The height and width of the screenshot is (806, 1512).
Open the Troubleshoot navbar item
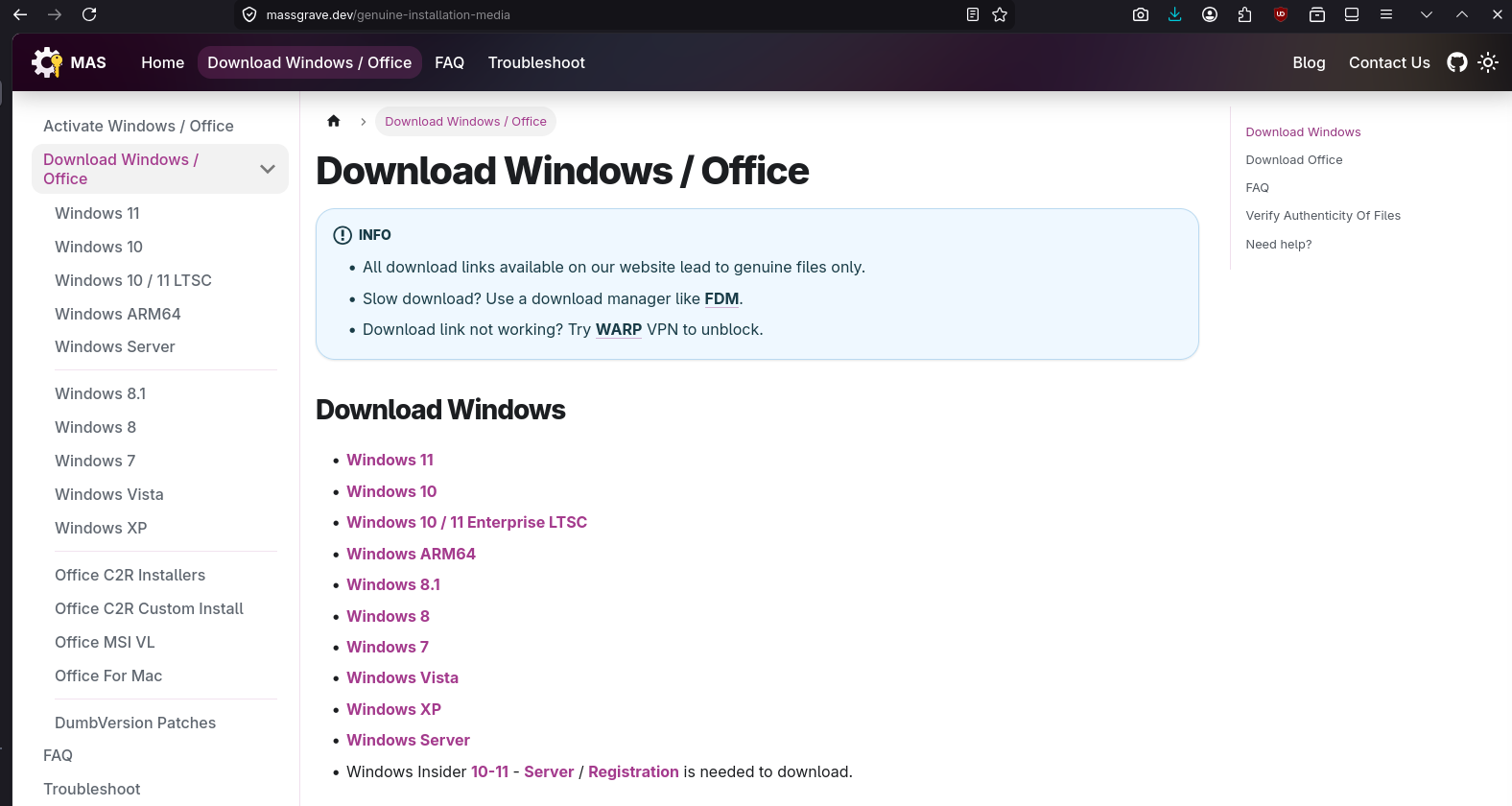(536, 62)
